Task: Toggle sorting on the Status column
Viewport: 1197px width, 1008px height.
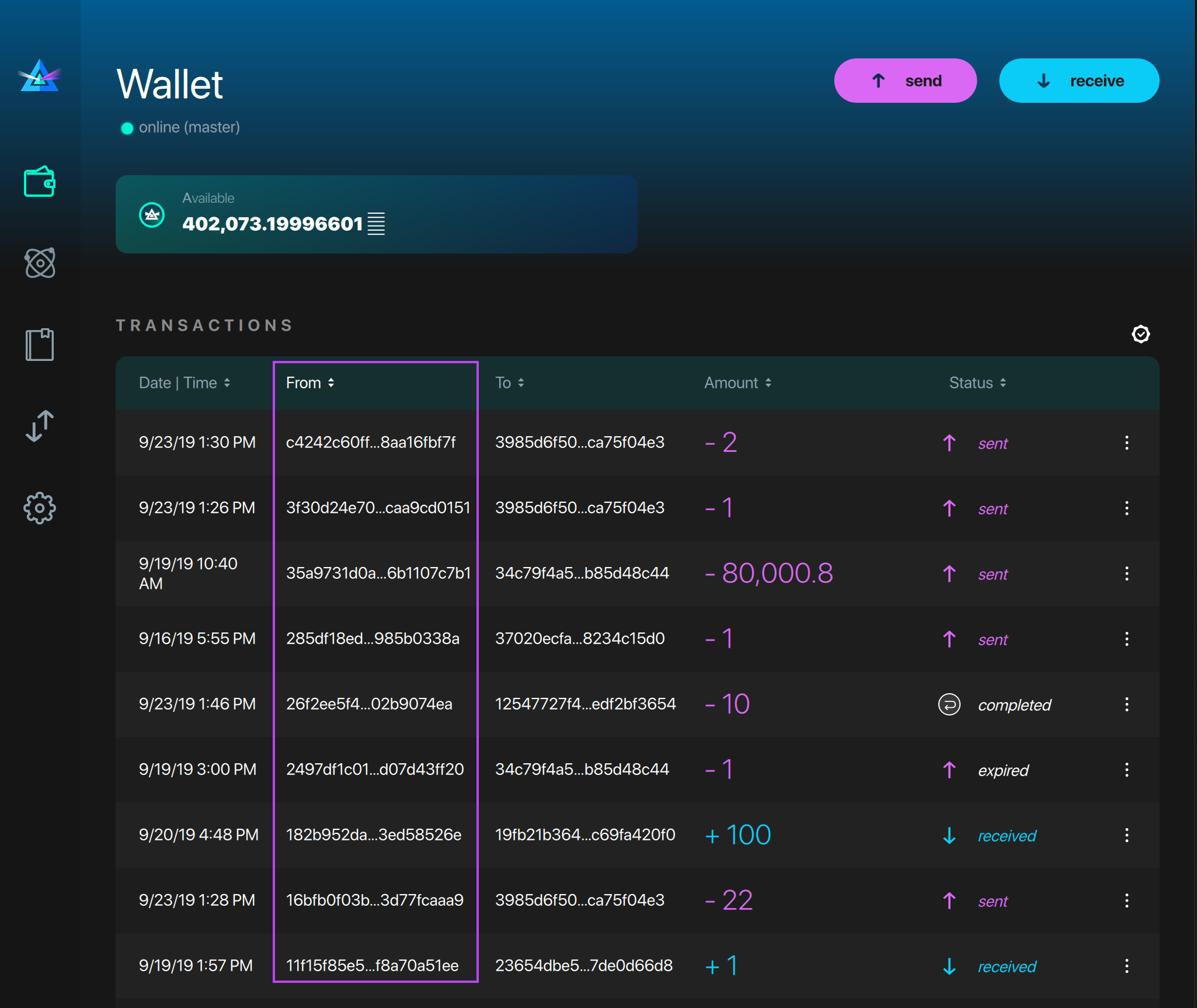Action: point(977,383)
